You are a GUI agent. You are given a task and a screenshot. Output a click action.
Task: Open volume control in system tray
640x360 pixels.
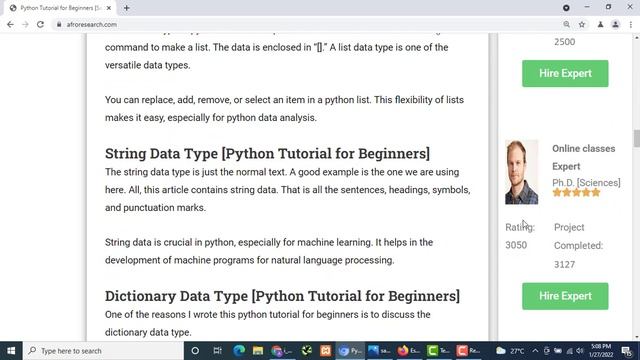pyautogui.click(x=580, y=351)
